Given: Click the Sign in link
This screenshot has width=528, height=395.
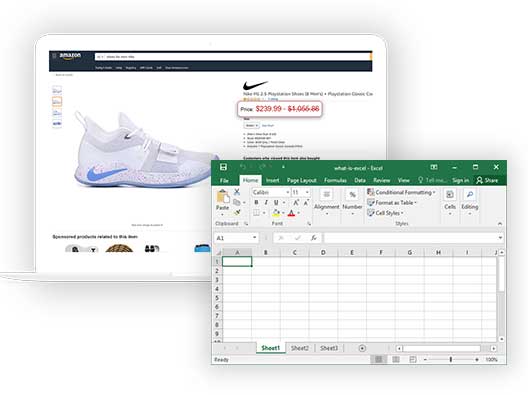Looking at the screenshot, I should 460,180.
